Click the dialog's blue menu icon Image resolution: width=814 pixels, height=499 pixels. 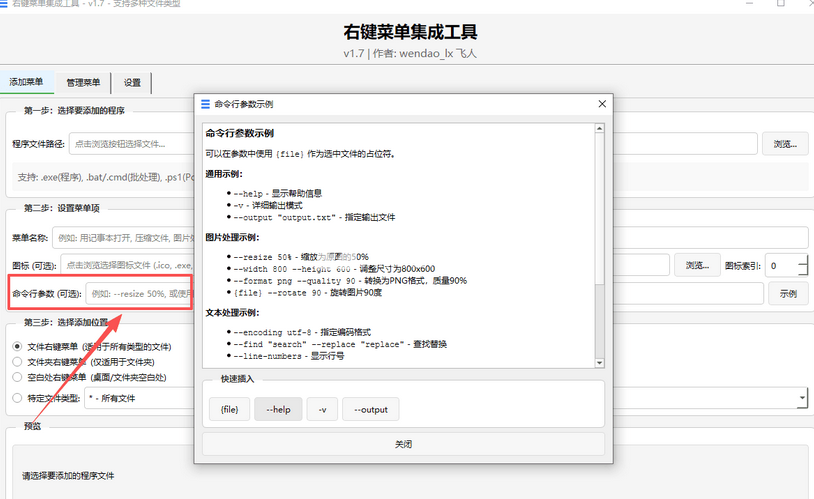205,104
